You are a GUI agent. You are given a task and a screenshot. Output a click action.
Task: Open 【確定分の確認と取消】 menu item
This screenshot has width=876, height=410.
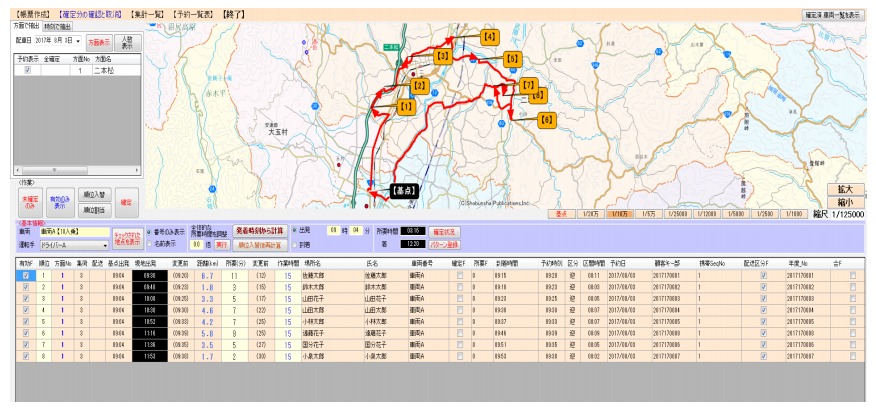click(x=89, y=14)
